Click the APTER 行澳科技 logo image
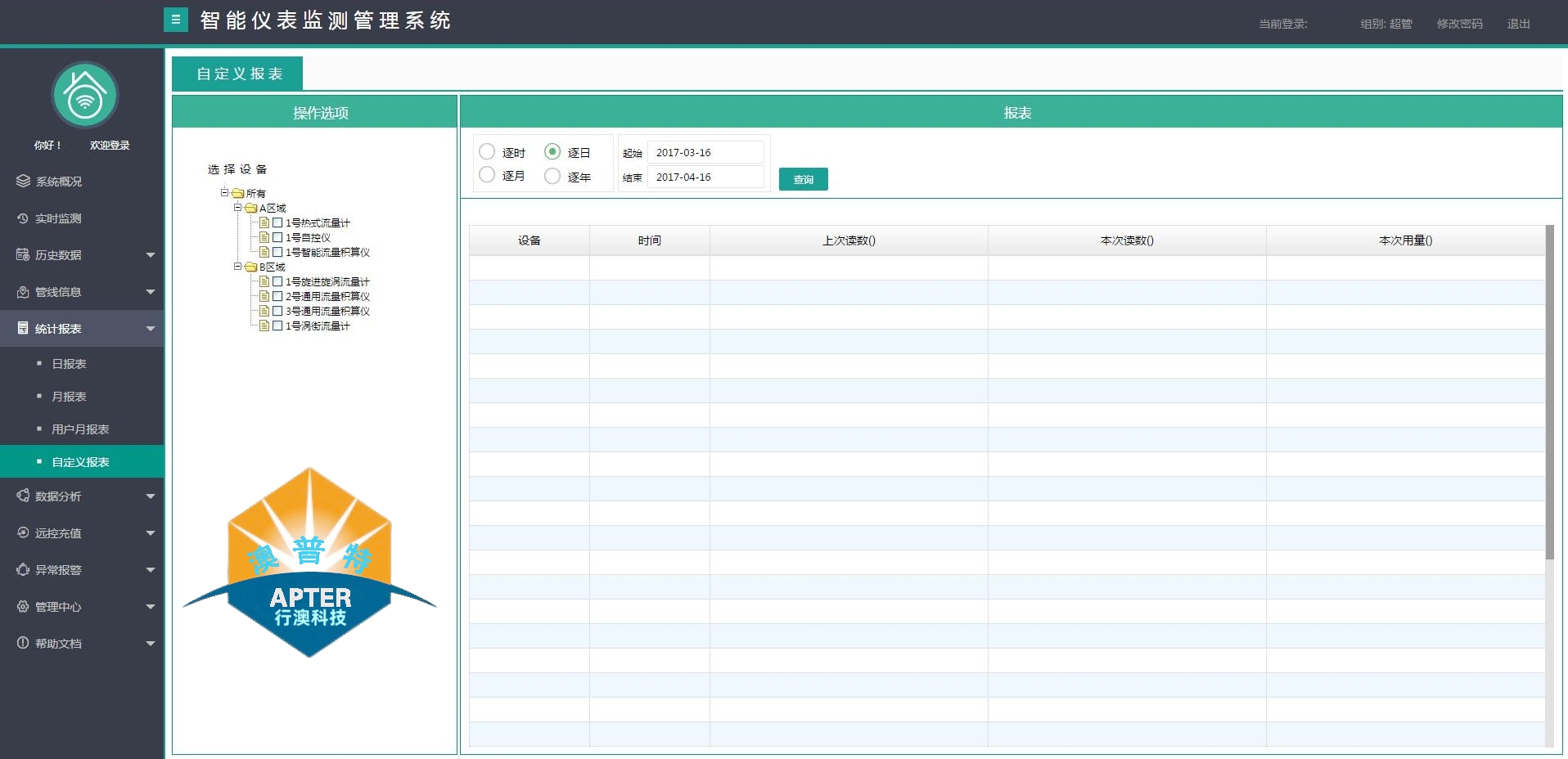Viewport: 1568px width, 759px height. click(x=309, y=562)
